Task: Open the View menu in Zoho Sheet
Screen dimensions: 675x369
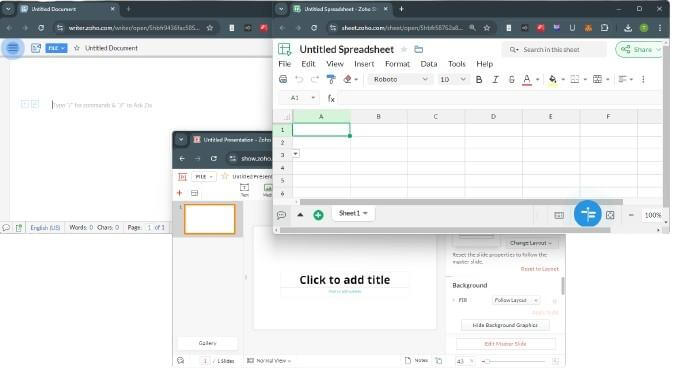Action: pyautogui.click(x=335, y=64)
